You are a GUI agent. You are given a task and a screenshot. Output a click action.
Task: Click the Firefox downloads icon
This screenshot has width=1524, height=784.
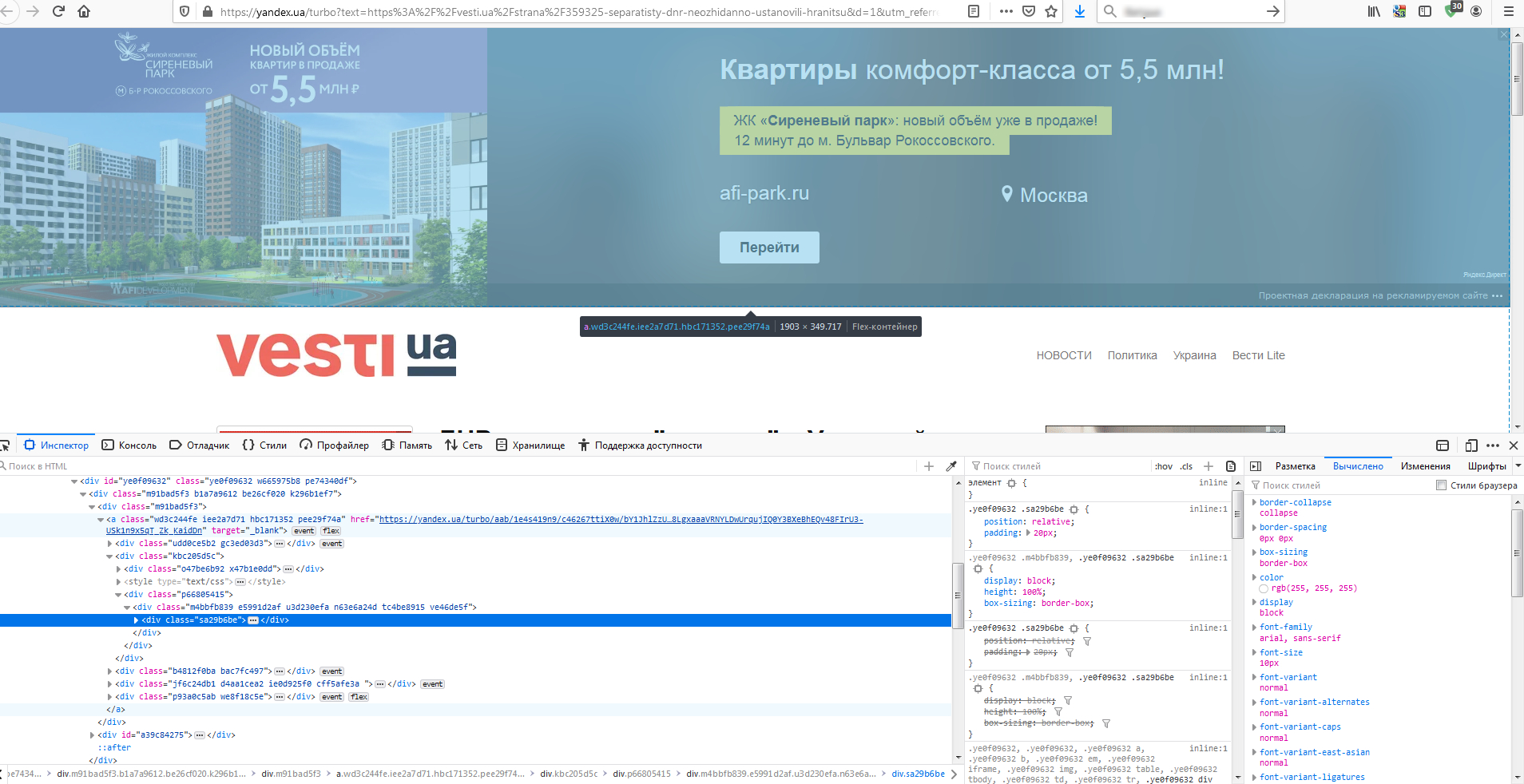point(1080,11)
